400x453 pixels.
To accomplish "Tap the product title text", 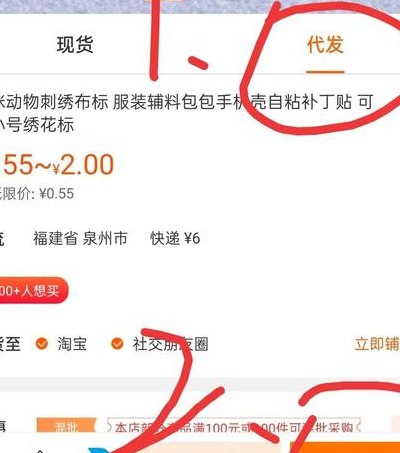I will pos(187,113).
